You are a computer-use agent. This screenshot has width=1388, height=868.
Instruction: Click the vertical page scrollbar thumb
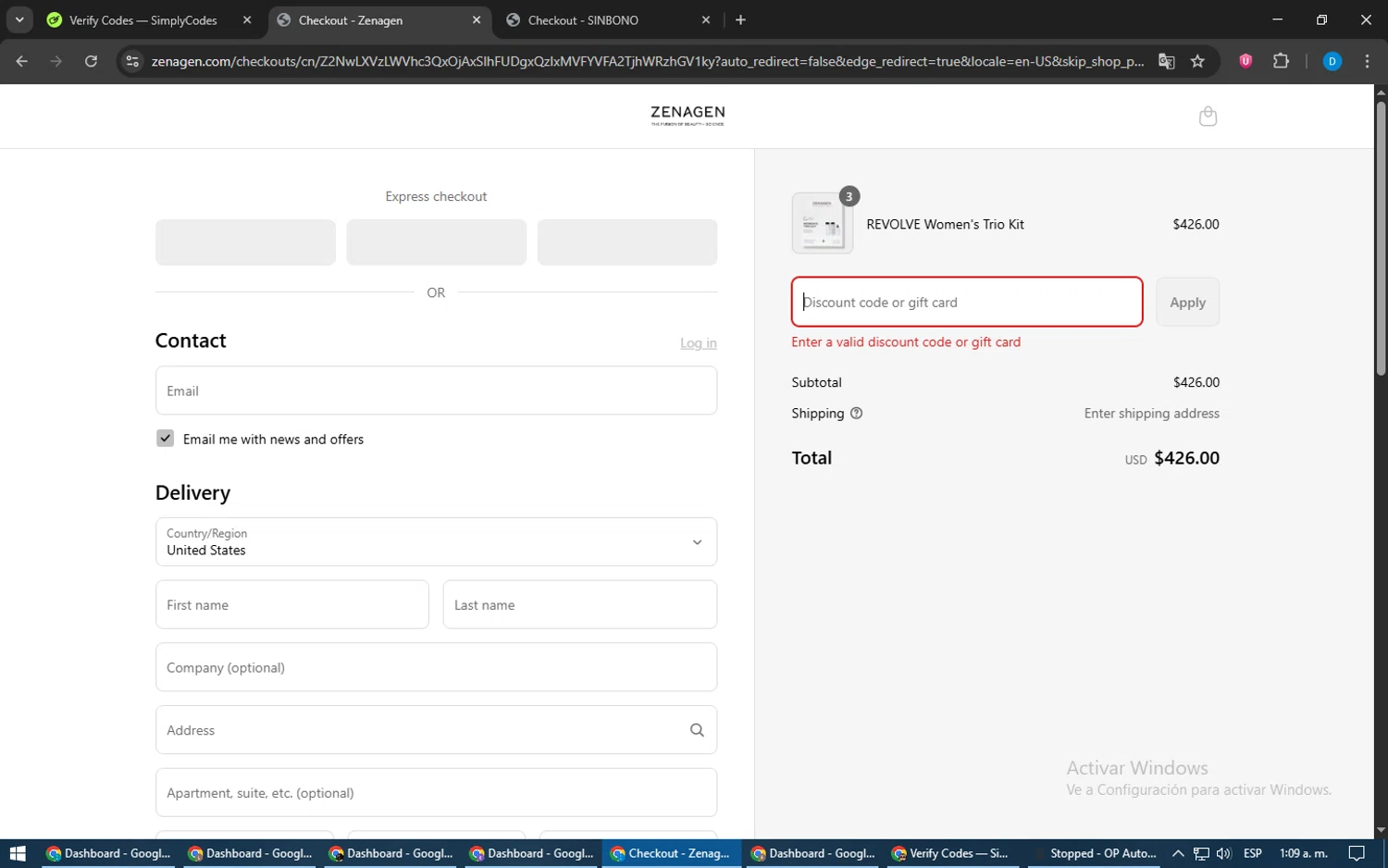point(1381,238)
